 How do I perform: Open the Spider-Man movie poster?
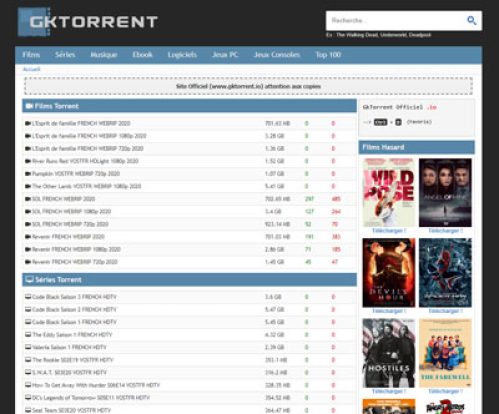[445, 273]
